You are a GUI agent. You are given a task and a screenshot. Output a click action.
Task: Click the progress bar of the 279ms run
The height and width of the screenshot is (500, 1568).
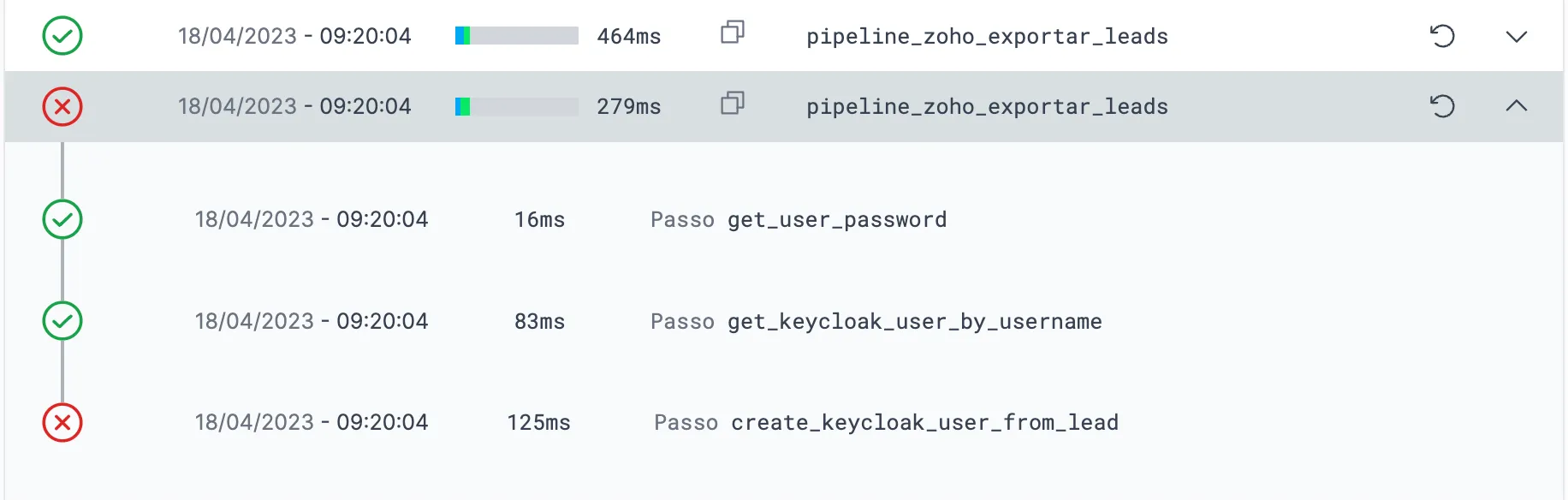click(x=517, y=106)
